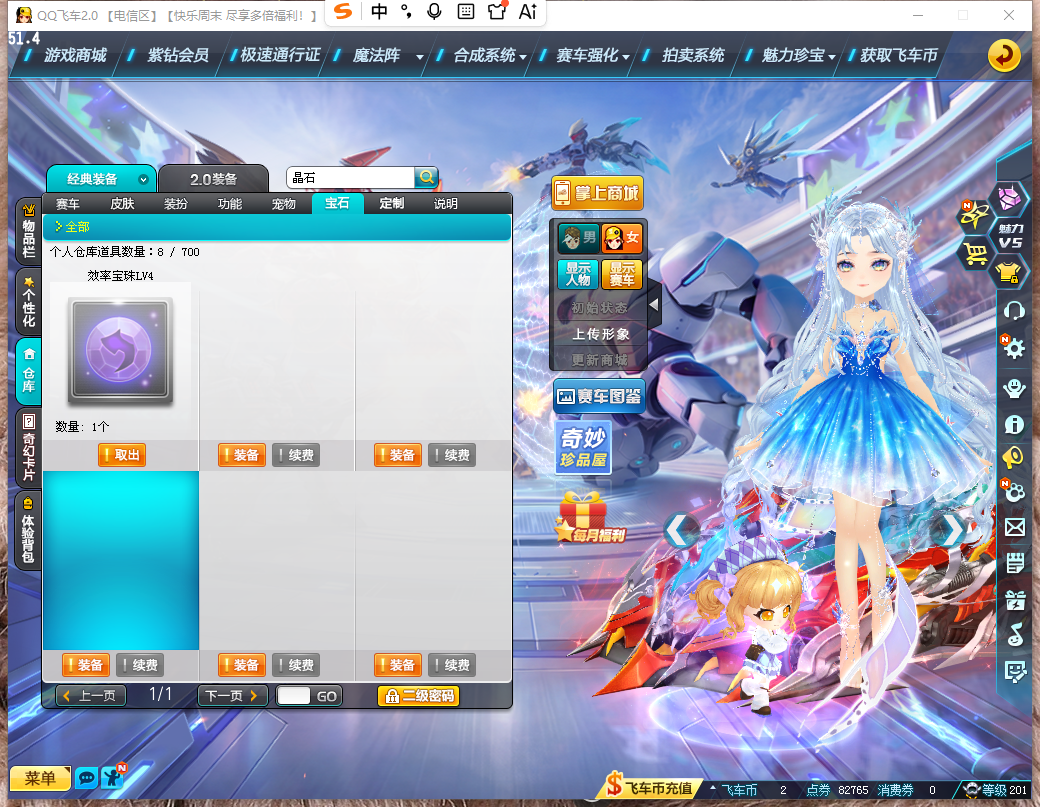
Task: Click the 二级密码 button
Action: pyautogui.click(x=419, y=696)
